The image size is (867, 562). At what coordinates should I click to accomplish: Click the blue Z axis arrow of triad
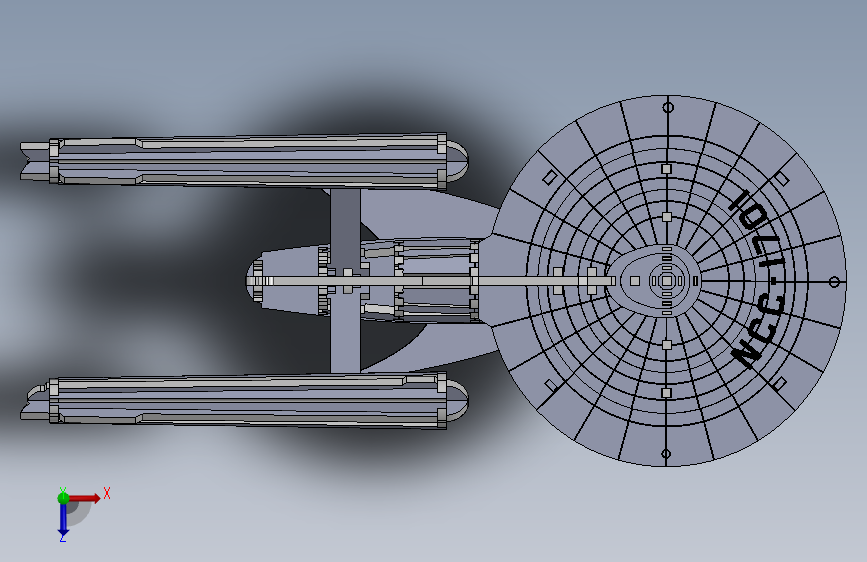[63, 521]
